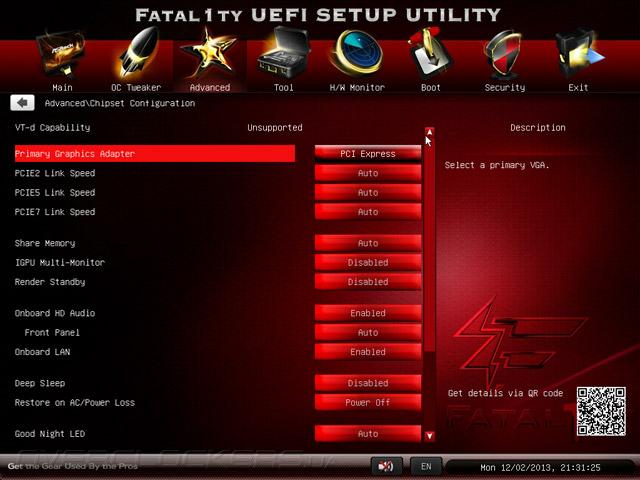Screen dimensions: 640x480
Task: Select the PCIE5 Link Speed label
Action: [x=55, y=193]
